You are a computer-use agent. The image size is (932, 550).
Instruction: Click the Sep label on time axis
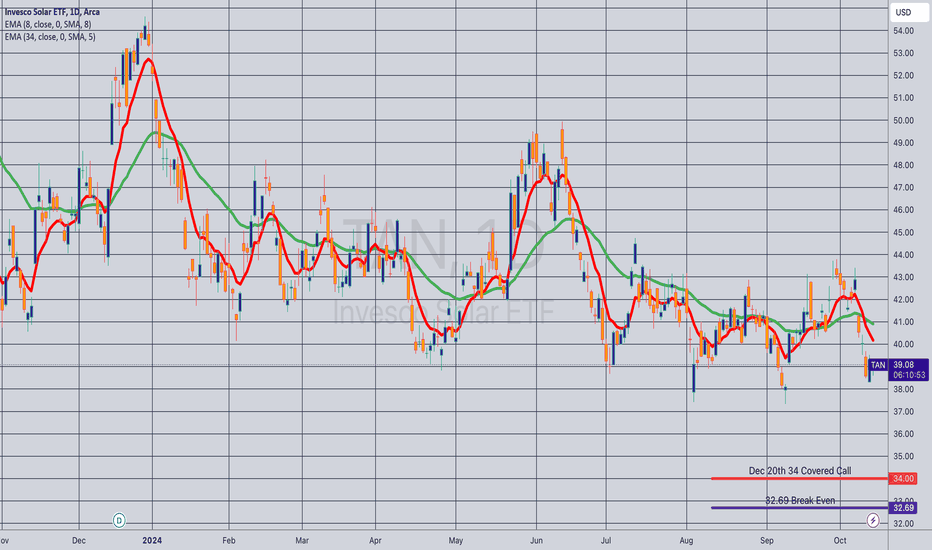click(767, 540)
